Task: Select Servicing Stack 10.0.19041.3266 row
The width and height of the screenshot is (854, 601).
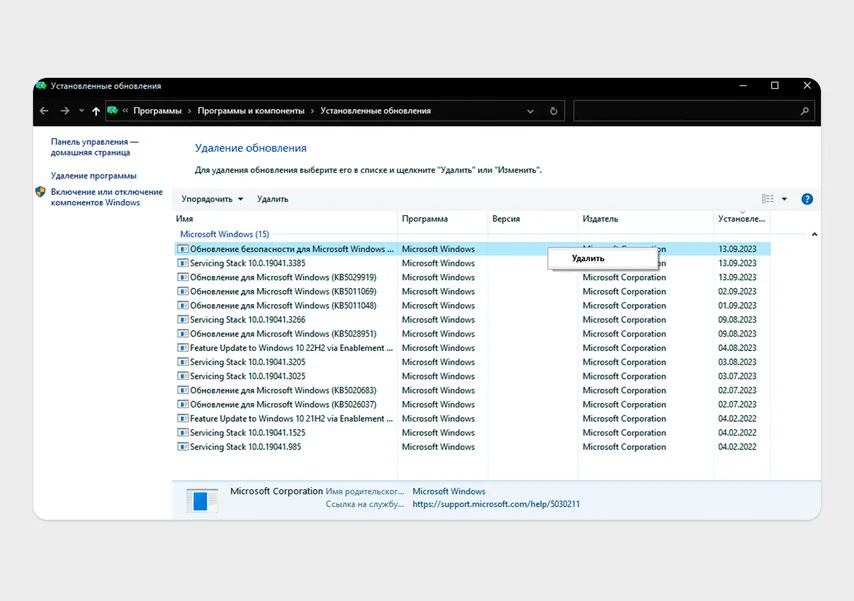Action: click(472, 320)
